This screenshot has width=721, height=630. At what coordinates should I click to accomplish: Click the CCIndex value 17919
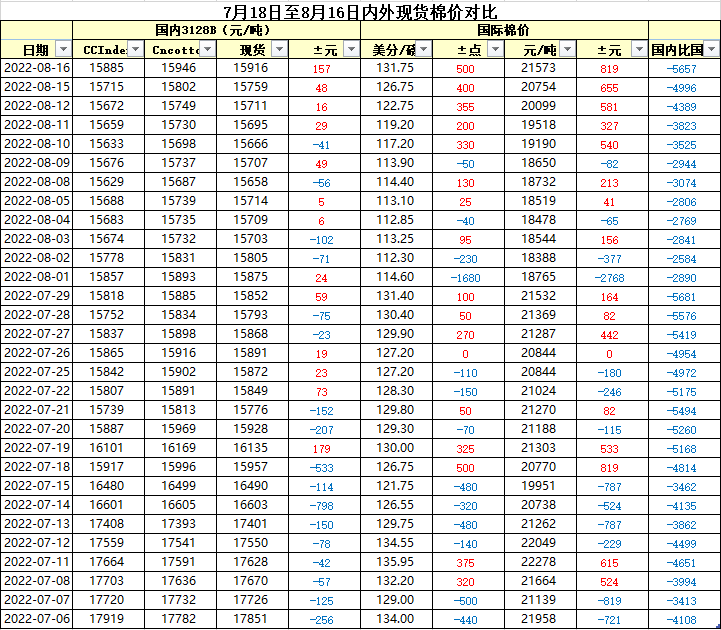[x=107, y=619]
